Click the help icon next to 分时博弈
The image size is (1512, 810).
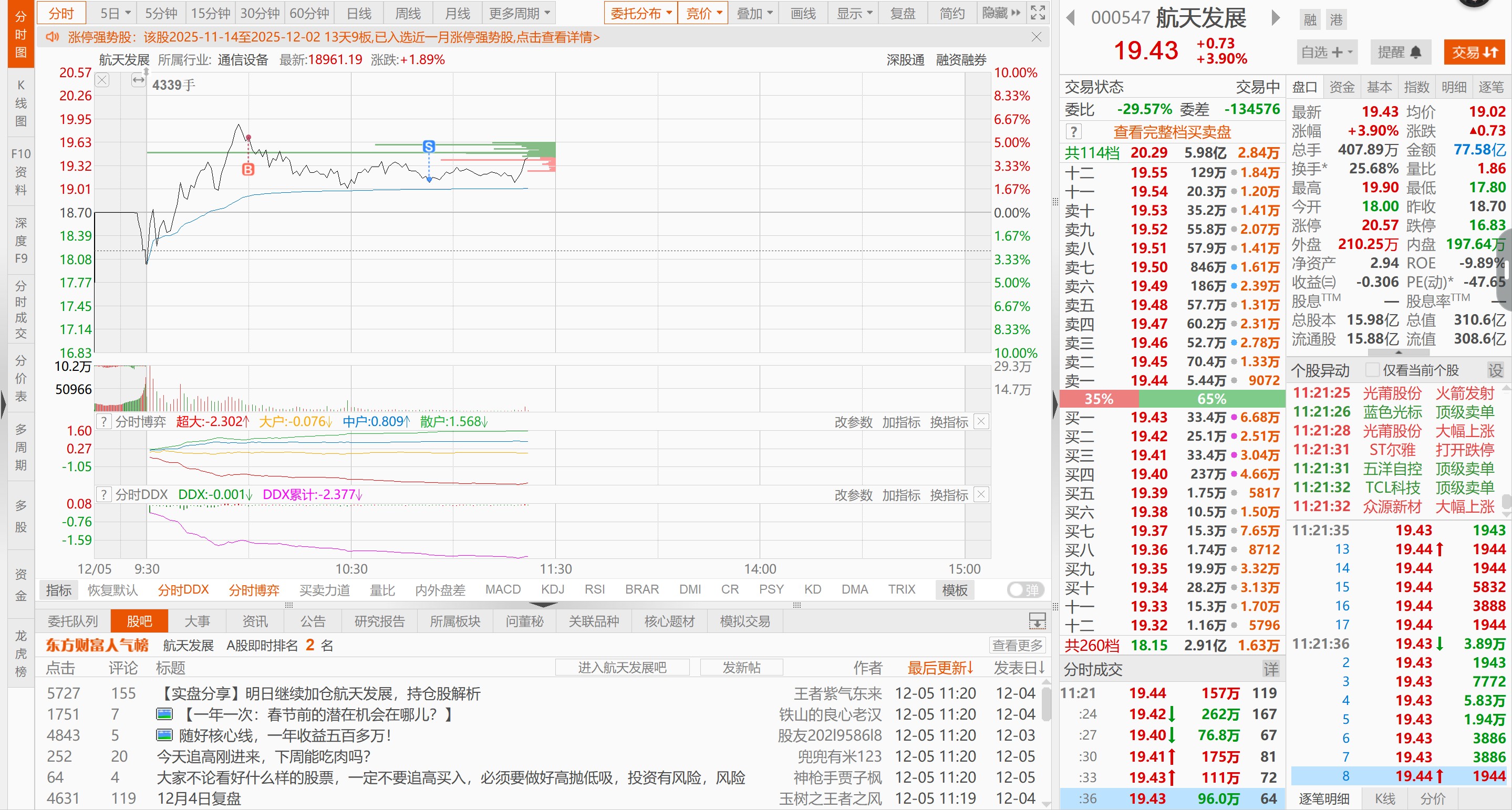click(x=104, y=421)
